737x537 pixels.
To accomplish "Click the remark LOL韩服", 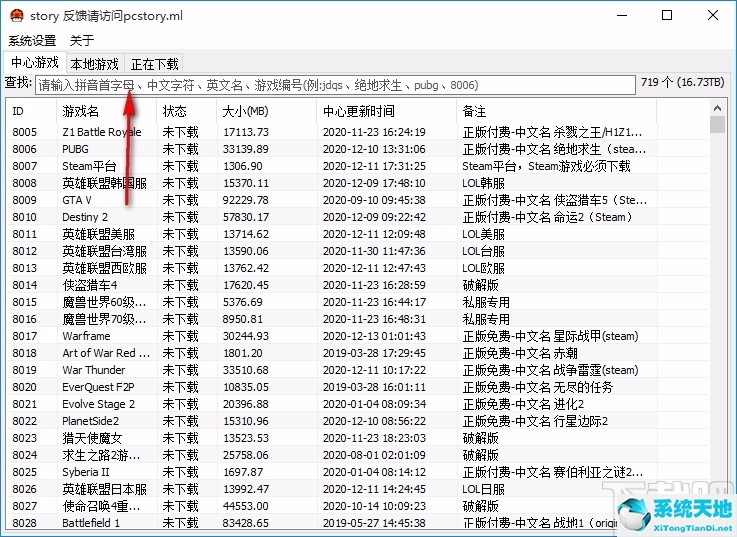I will 483,183.
